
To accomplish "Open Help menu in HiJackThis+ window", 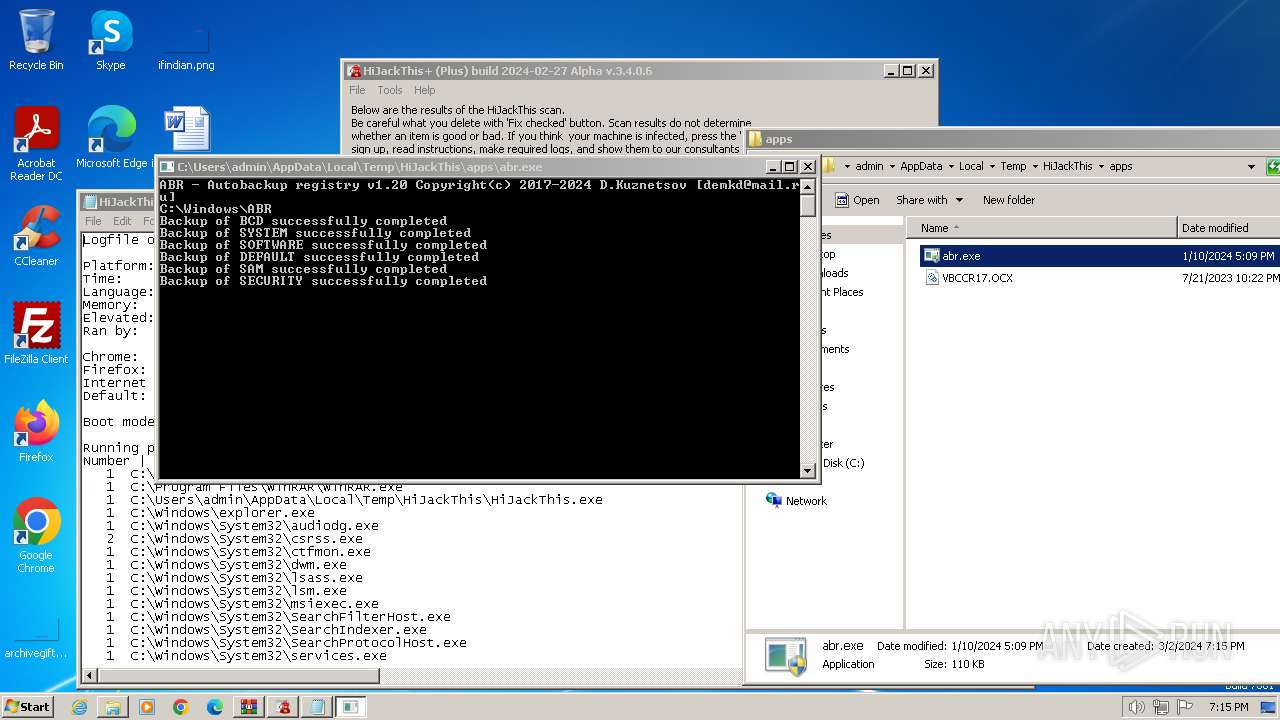I will [425, 90].
